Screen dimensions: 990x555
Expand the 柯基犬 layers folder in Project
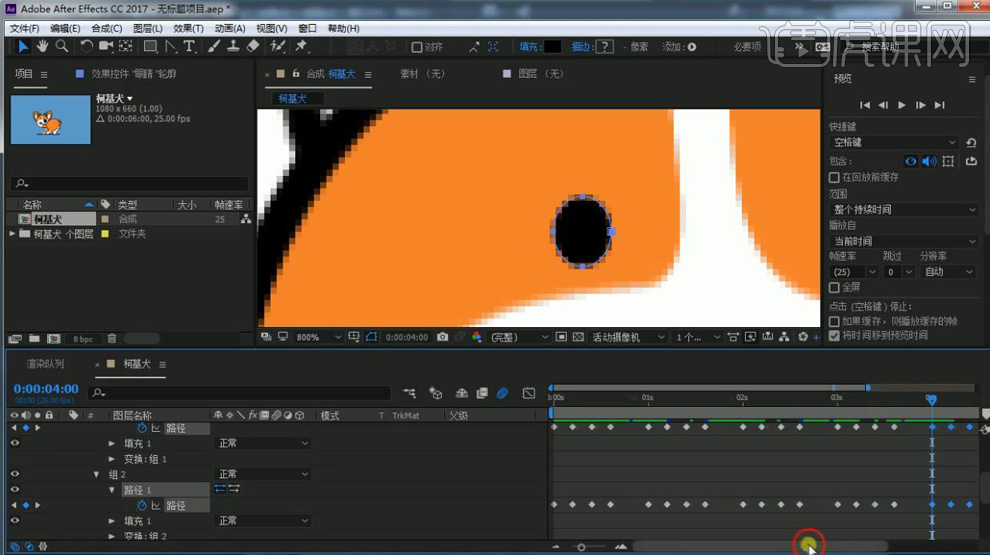[x=11, y=234]
